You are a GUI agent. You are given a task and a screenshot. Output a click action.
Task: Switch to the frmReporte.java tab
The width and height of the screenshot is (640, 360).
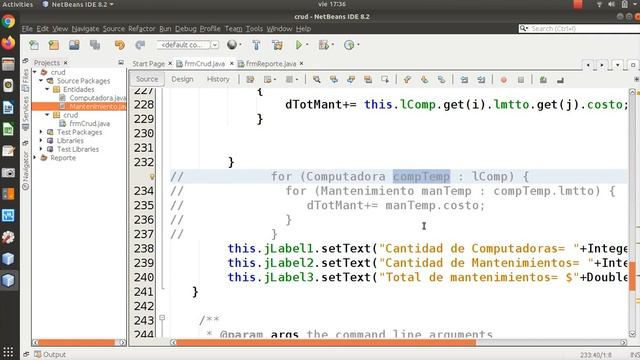pyautogui.click(x=270, y=64)
